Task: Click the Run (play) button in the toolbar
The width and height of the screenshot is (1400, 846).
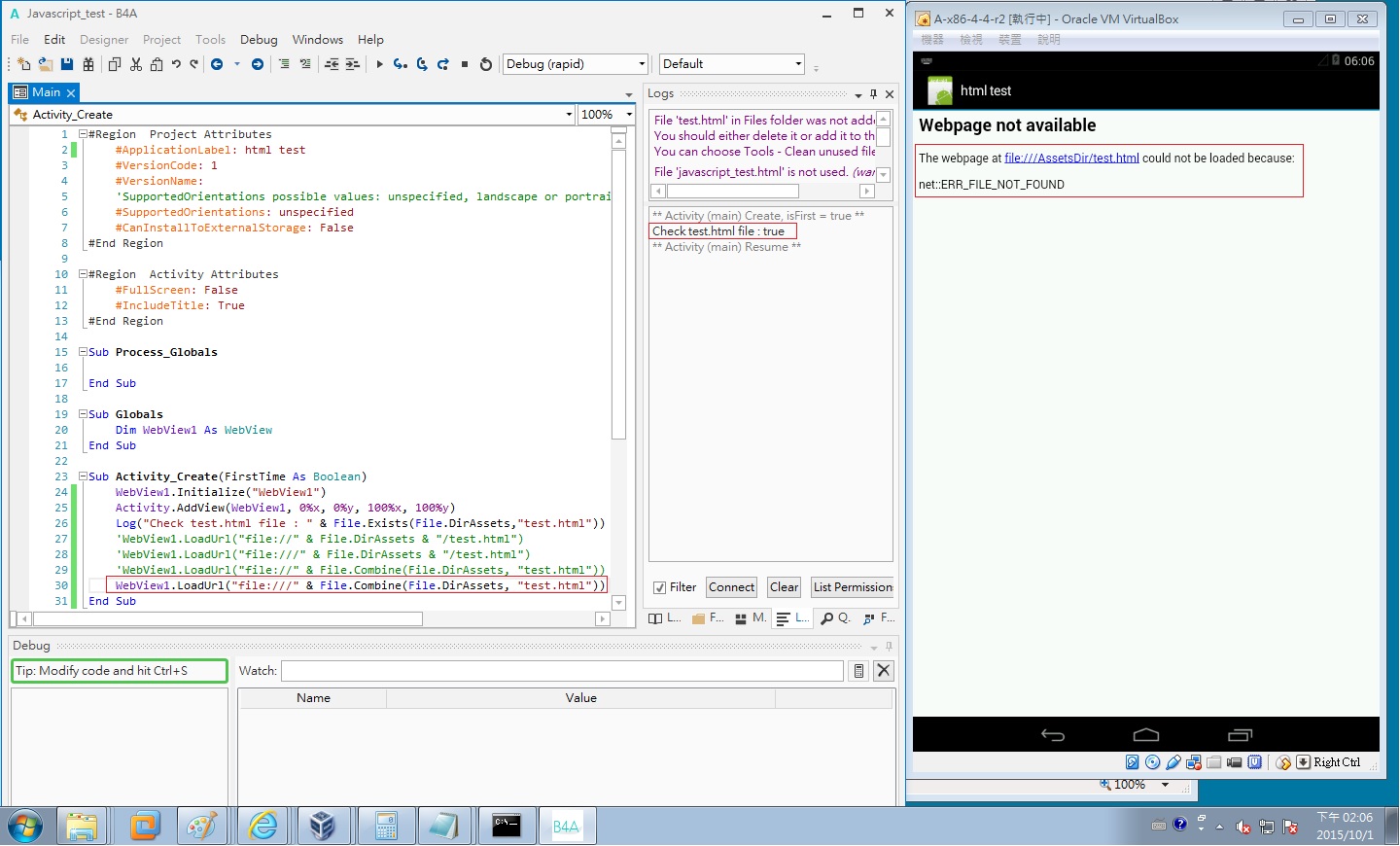Action: pyautogui.click(x=379, y=64)
